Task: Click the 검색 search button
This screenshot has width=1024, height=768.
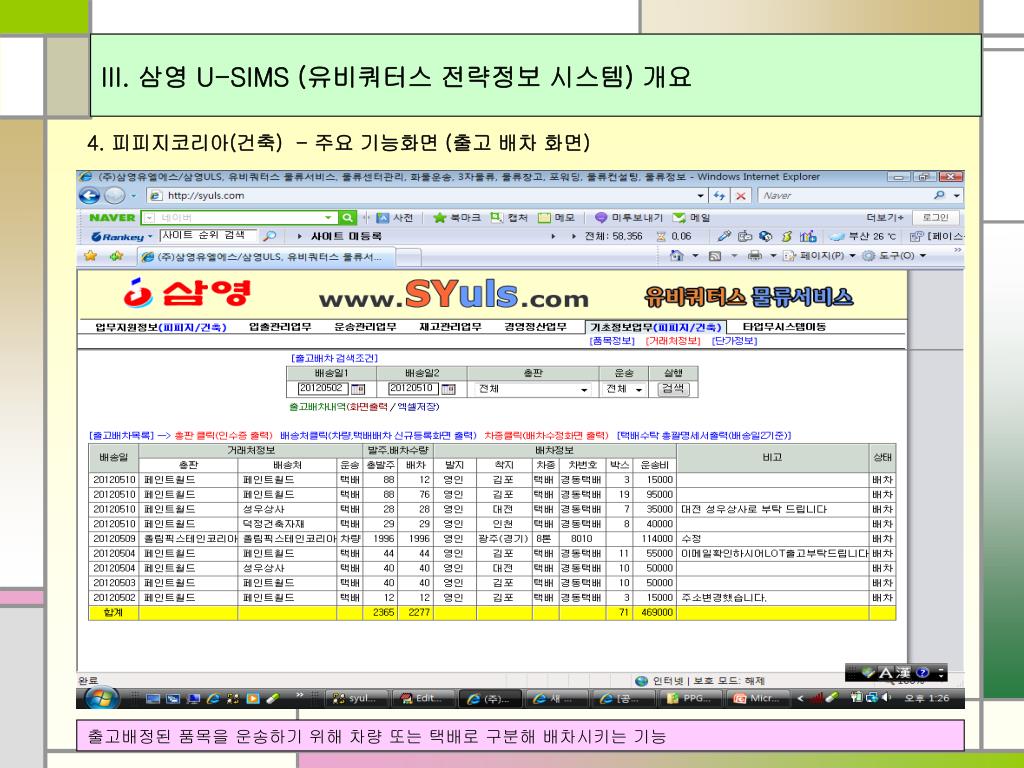Action: [x=673, y=389]
